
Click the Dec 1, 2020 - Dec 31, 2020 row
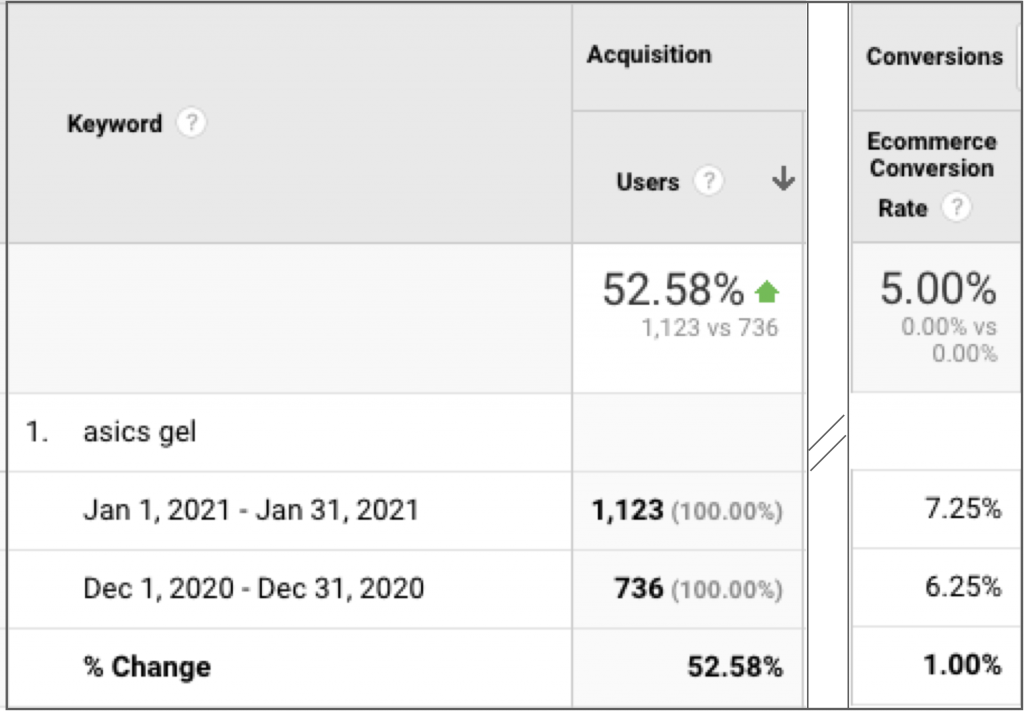coord(254,588)
